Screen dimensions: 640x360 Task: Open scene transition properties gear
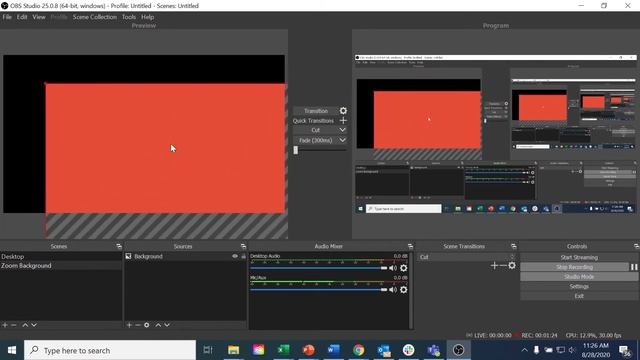[x=512, y=266]
